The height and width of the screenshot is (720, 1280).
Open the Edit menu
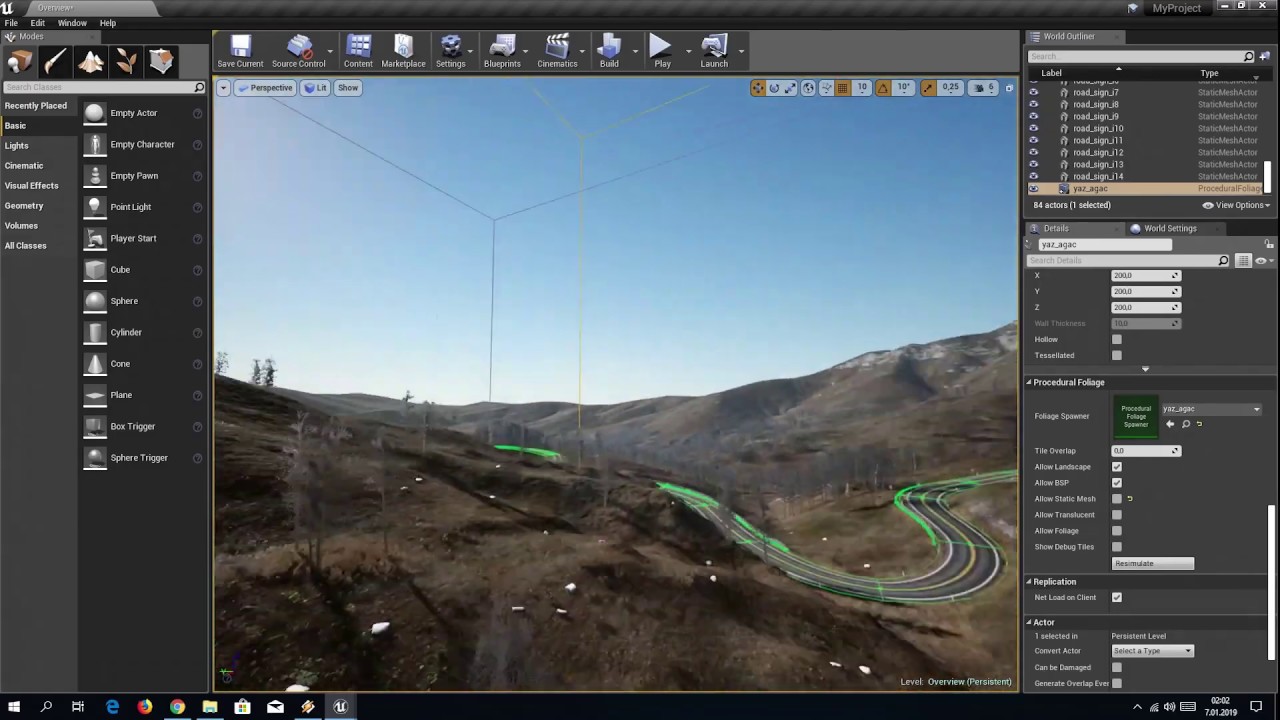38,23
